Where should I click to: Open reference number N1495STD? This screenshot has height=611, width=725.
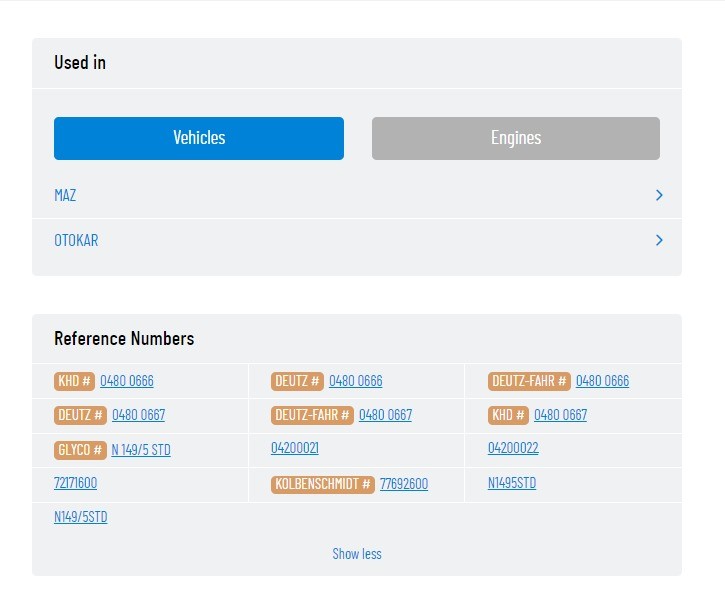pyautogui.click(x=512, y=483)
